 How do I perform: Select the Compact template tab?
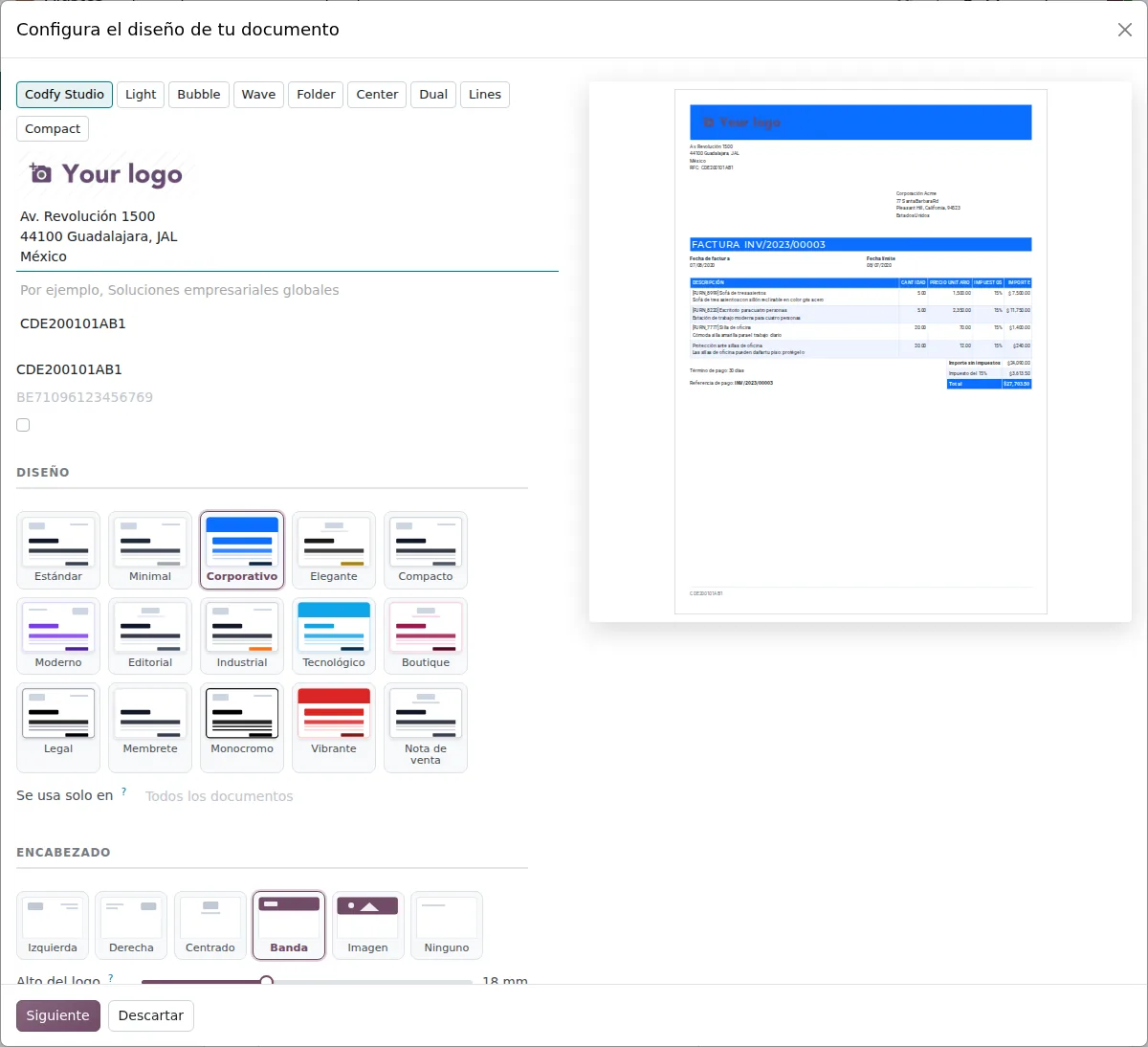(53, 129)
